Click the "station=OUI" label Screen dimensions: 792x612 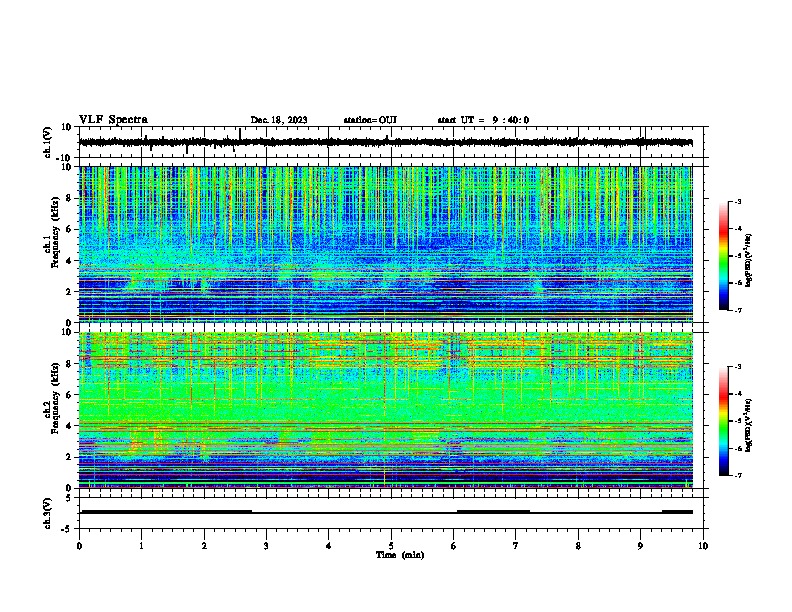[x=370, y=120]
